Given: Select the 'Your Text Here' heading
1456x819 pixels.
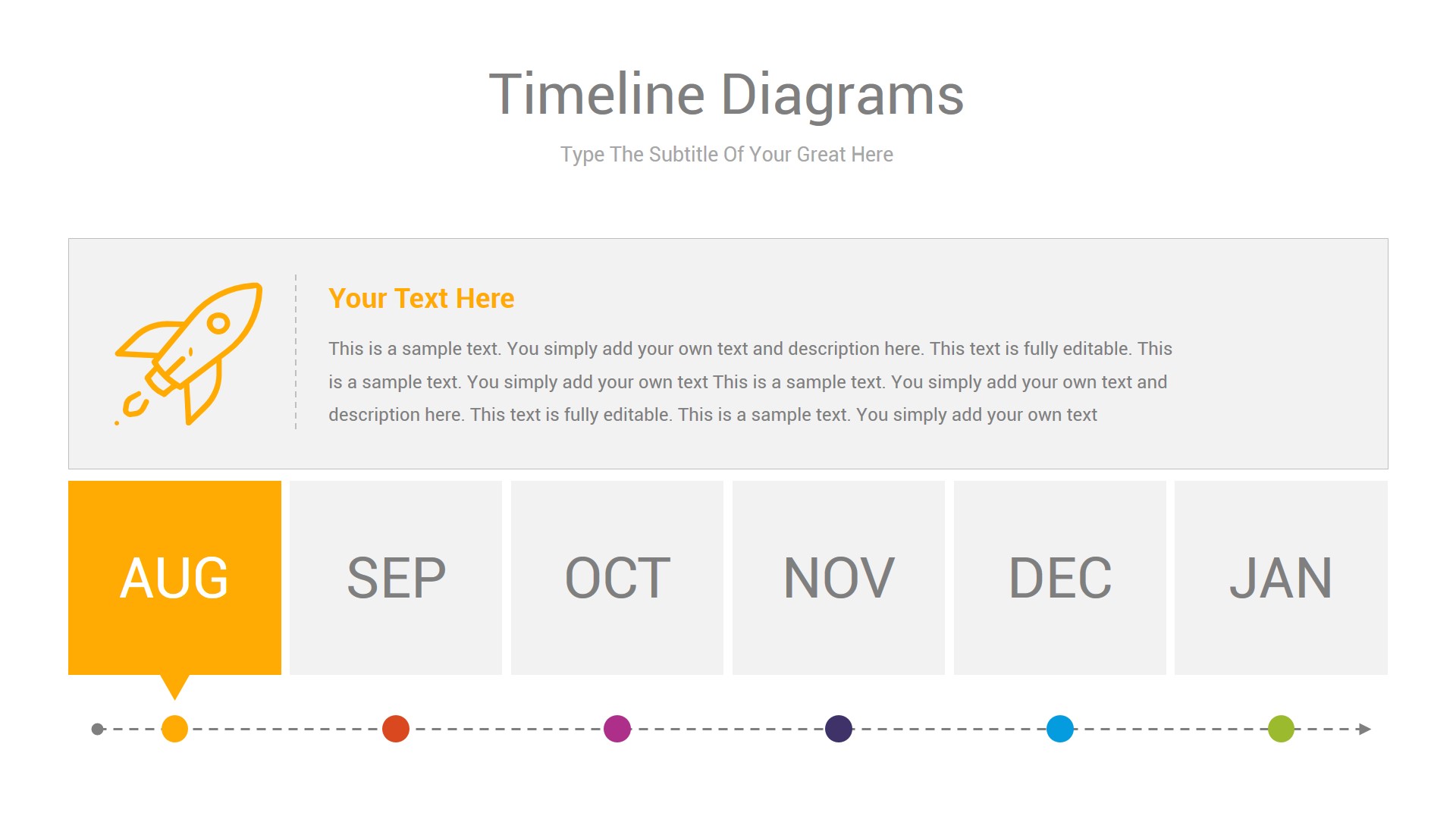Looking at the screenshot, I should (421, 299).
